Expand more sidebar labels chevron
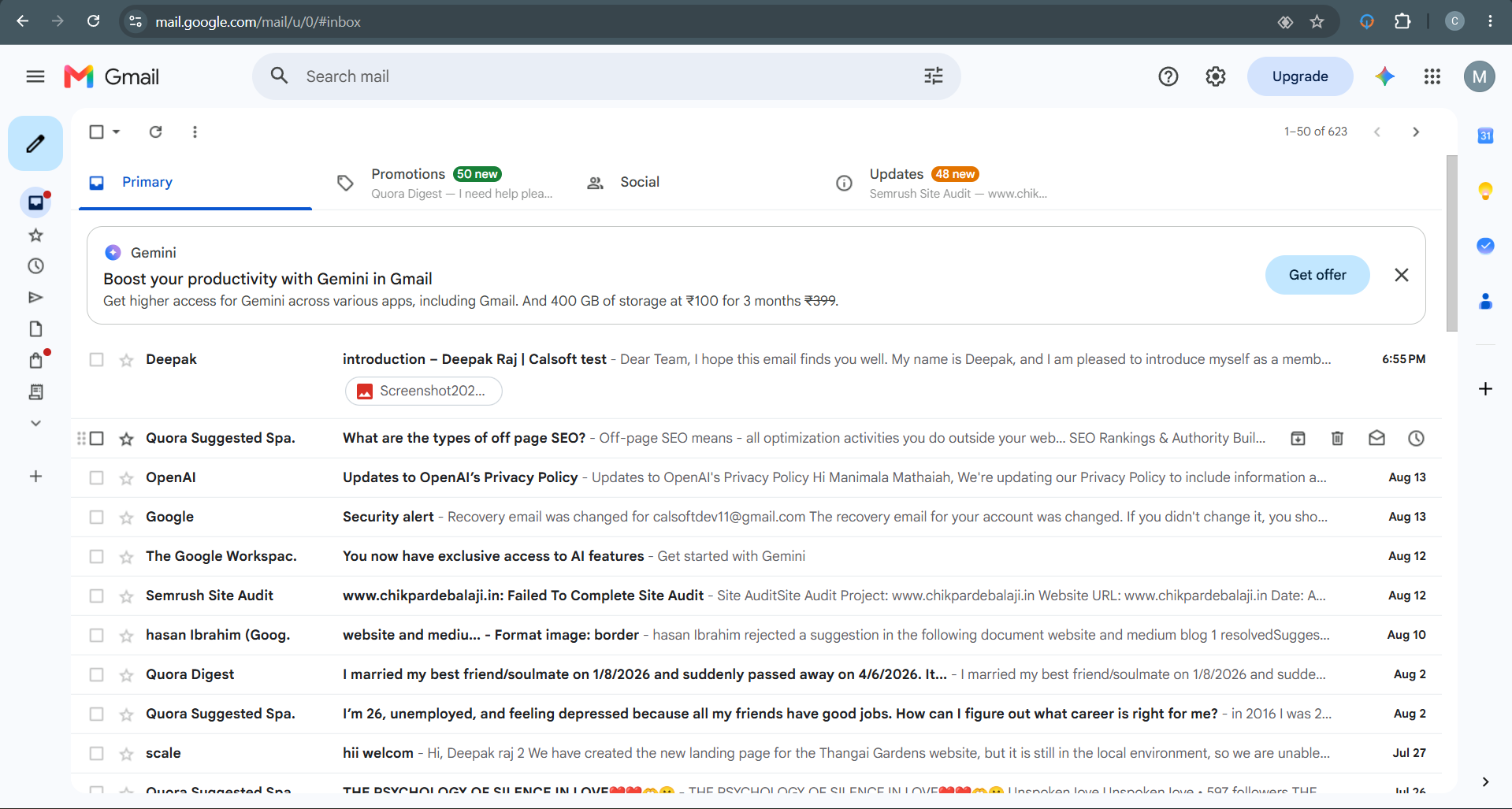 pos(35,423)
